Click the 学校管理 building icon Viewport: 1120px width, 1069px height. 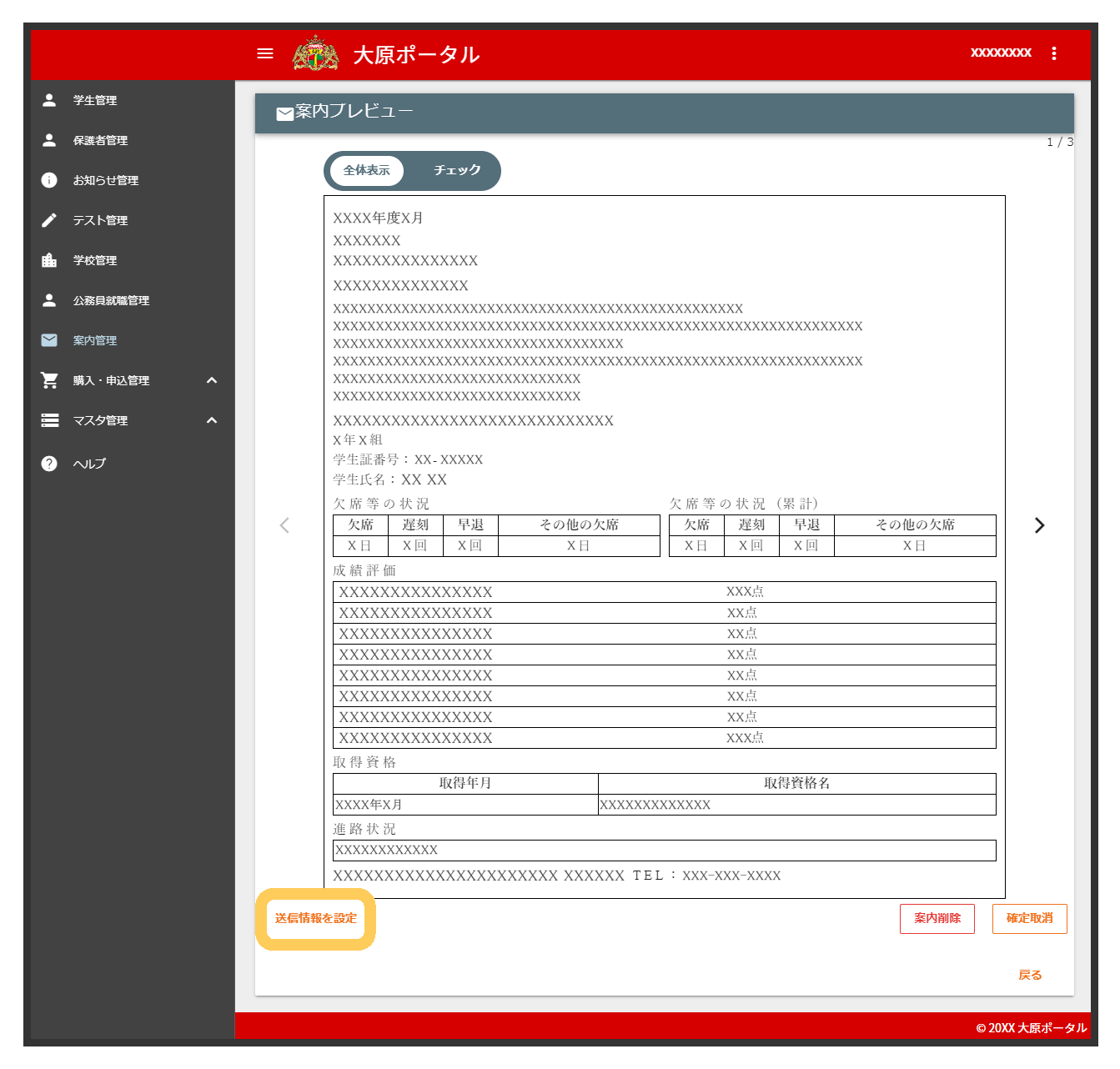49,260
